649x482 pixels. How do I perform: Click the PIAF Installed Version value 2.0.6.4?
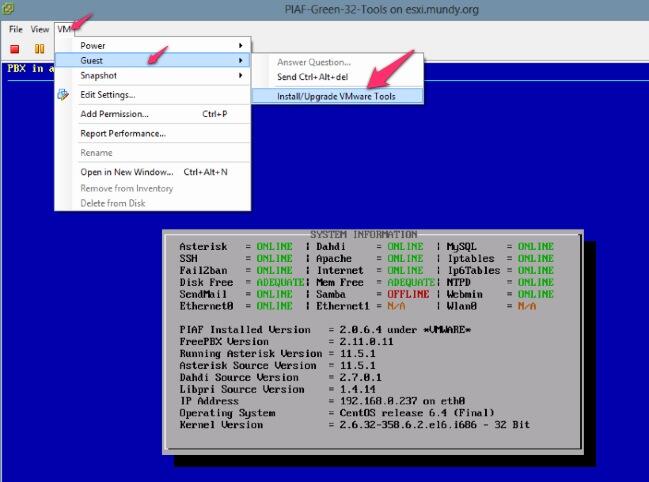pos(361,330)
